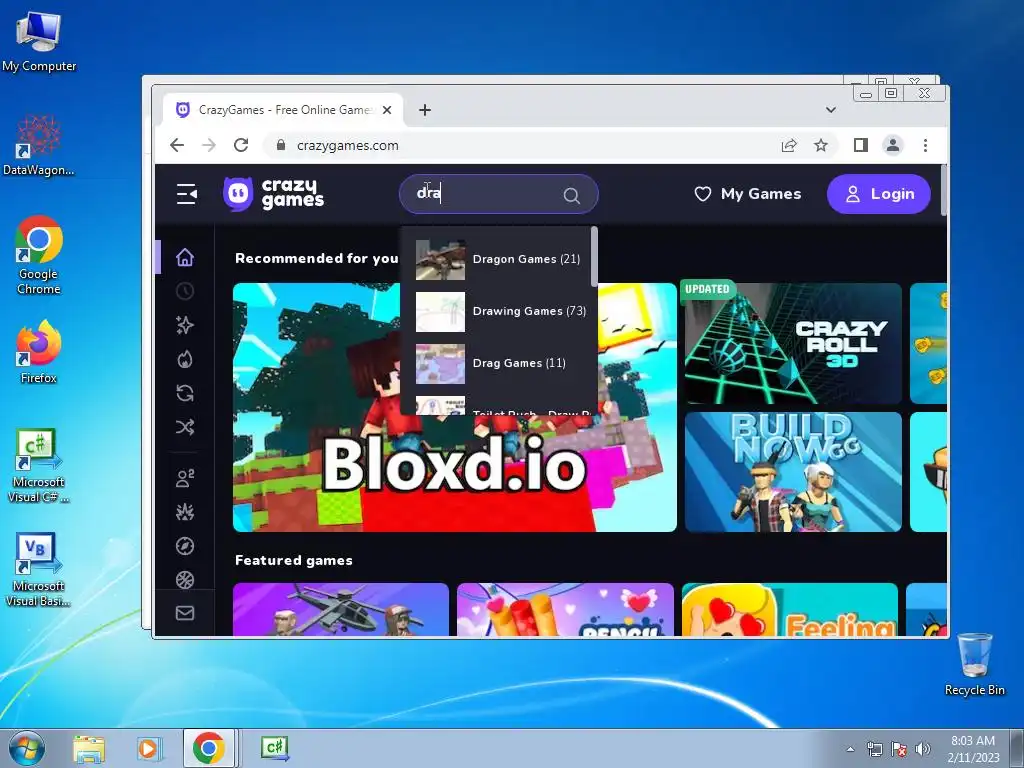
Task: Click the envelope contact icon in sidebar
Action: point(185,613)
